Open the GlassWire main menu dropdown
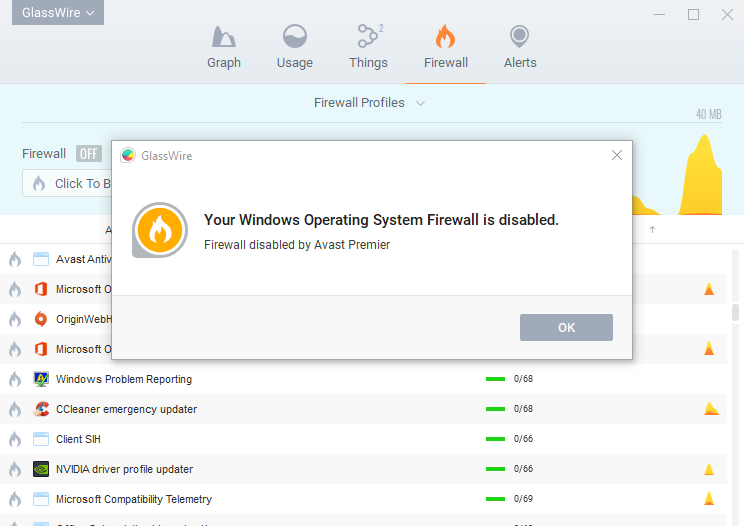 coord(60,13)
